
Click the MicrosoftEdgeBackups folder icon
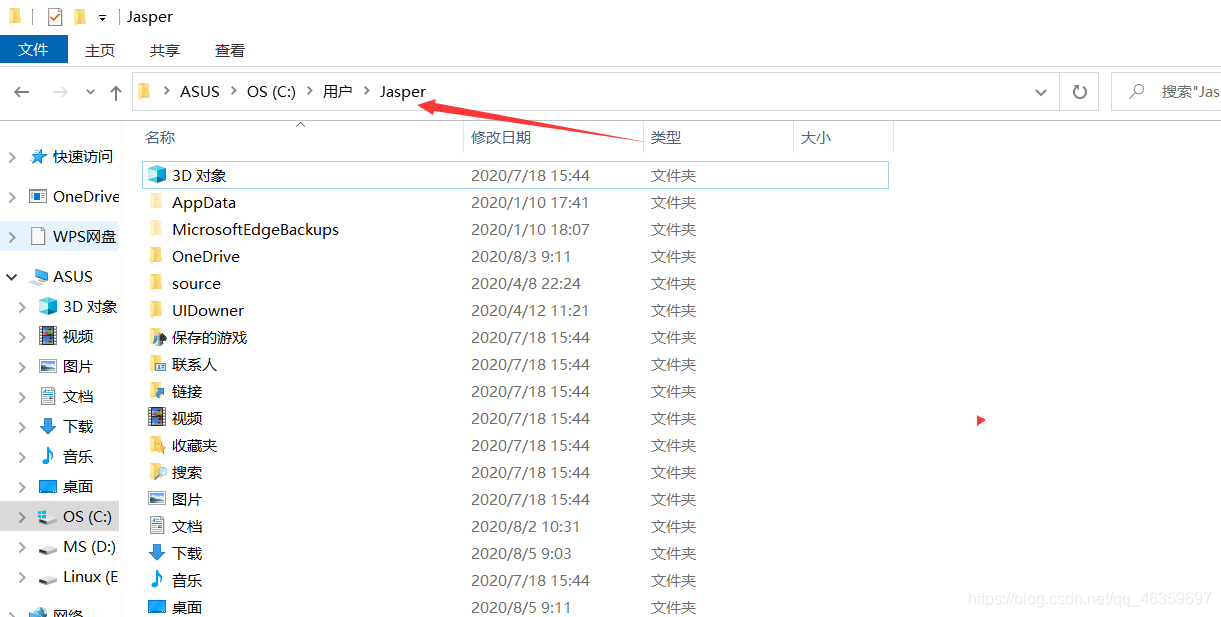point(156,229)
